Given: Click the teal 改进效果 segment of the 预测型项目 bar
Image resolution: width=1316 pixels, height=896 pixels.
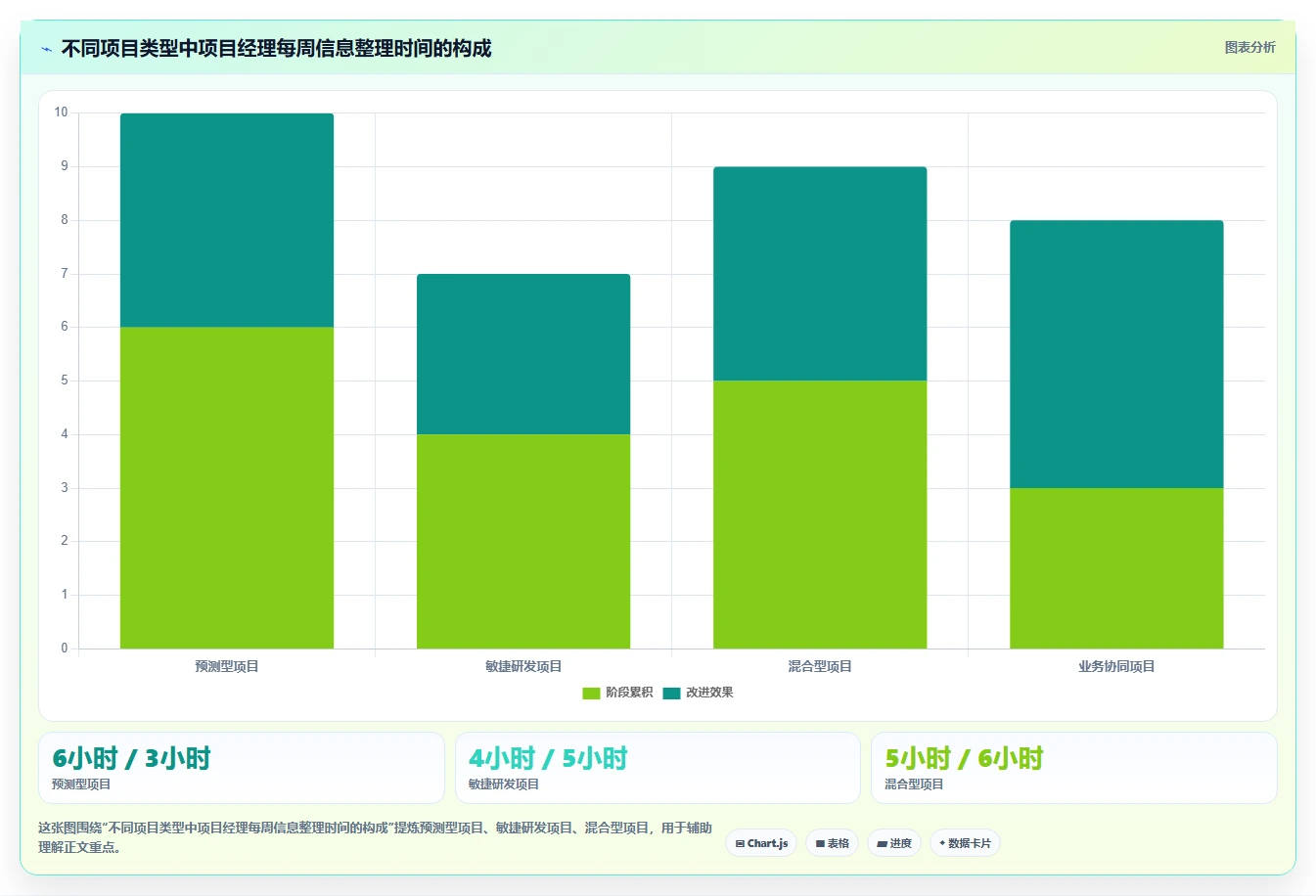Looking at the screenshot, I should pos(227,220).
